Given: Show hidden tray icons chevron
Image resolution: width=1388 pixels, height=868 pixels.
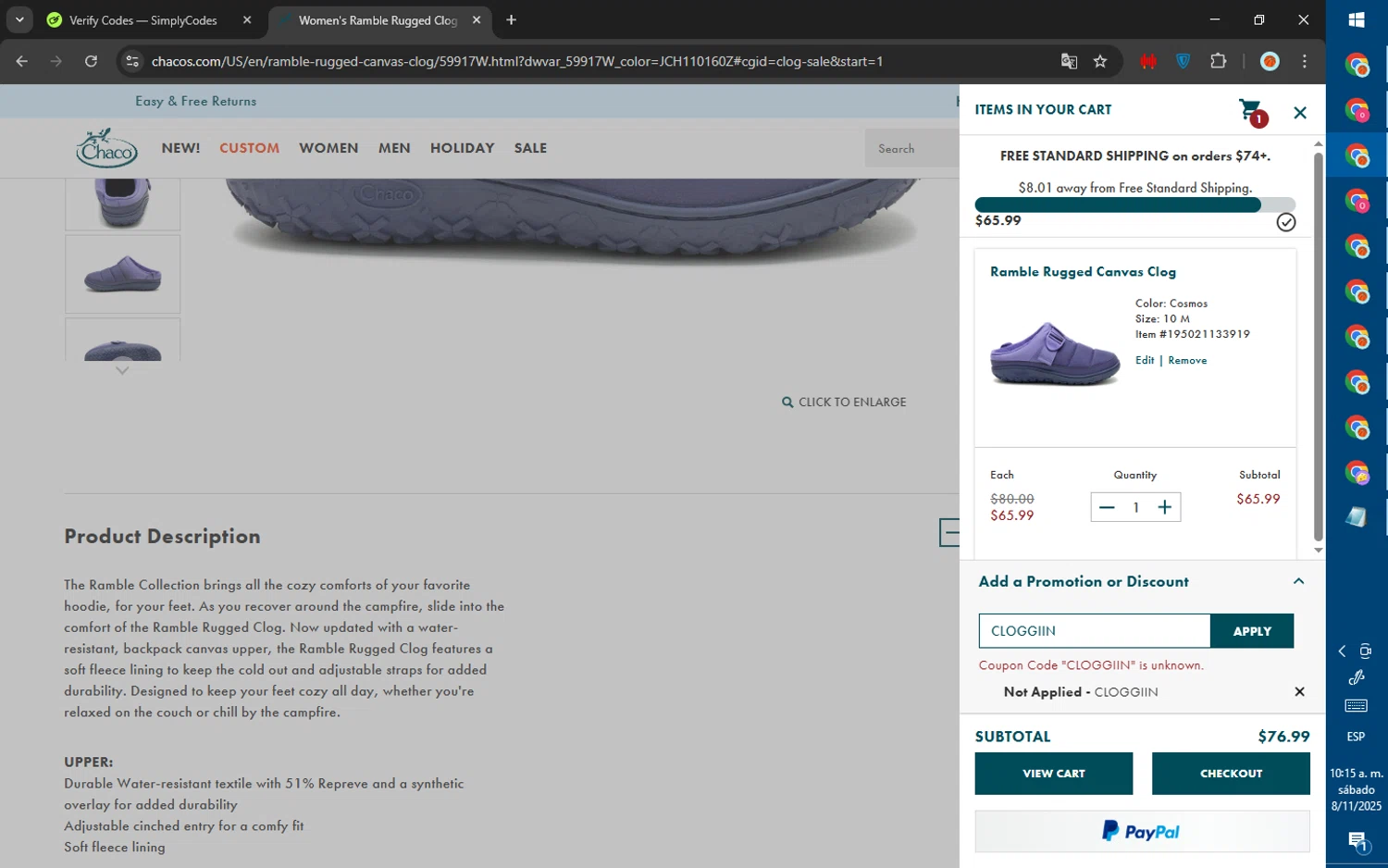Looking at the screenshot, I should 1342,651.
